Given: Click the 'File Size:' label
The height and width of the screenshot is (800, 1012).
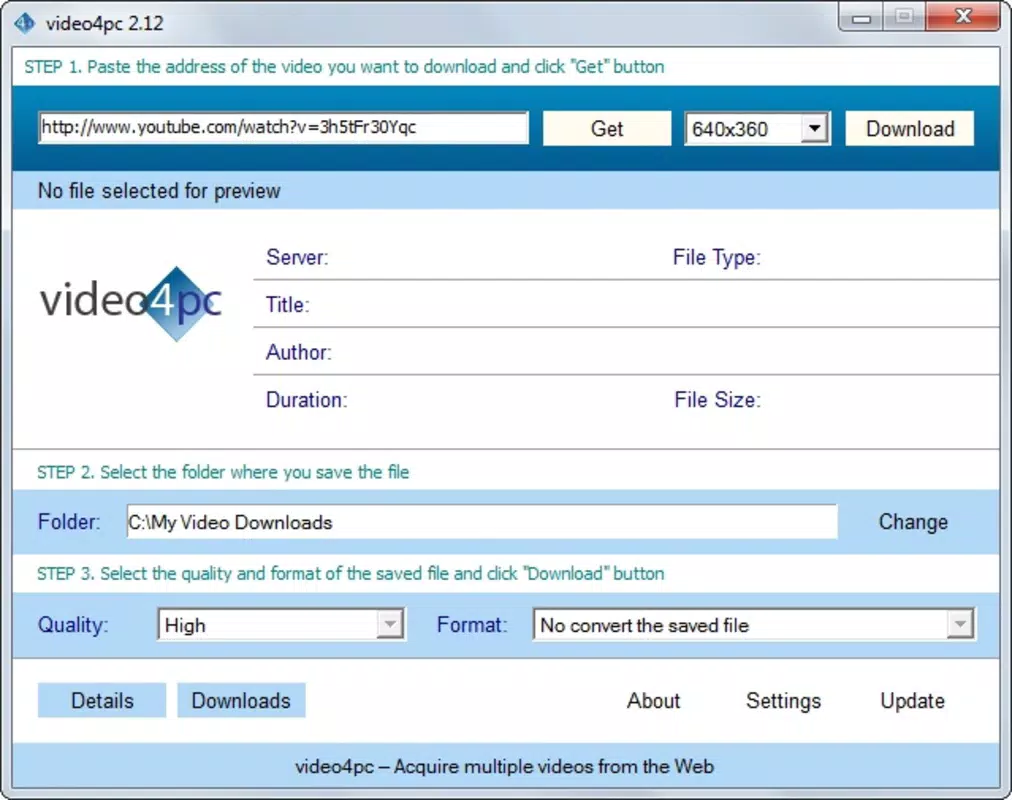Looking at the screenshot, I should click(718, 400).
